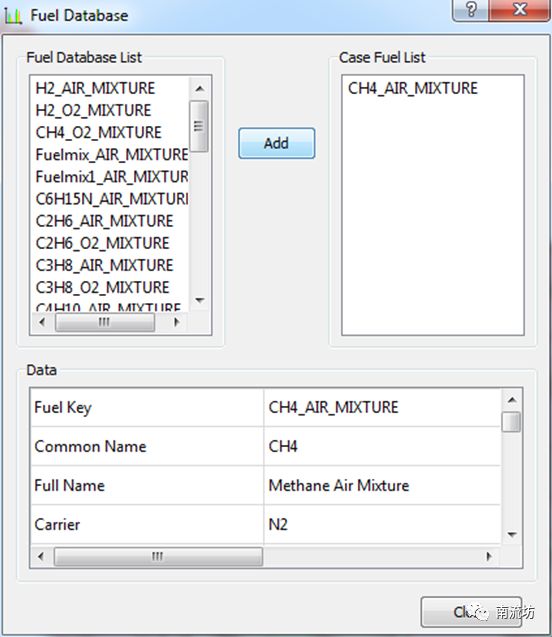Click the Data table scroll down arrow
This screenshot has height=637, width=552.
(x=512, y=534)
